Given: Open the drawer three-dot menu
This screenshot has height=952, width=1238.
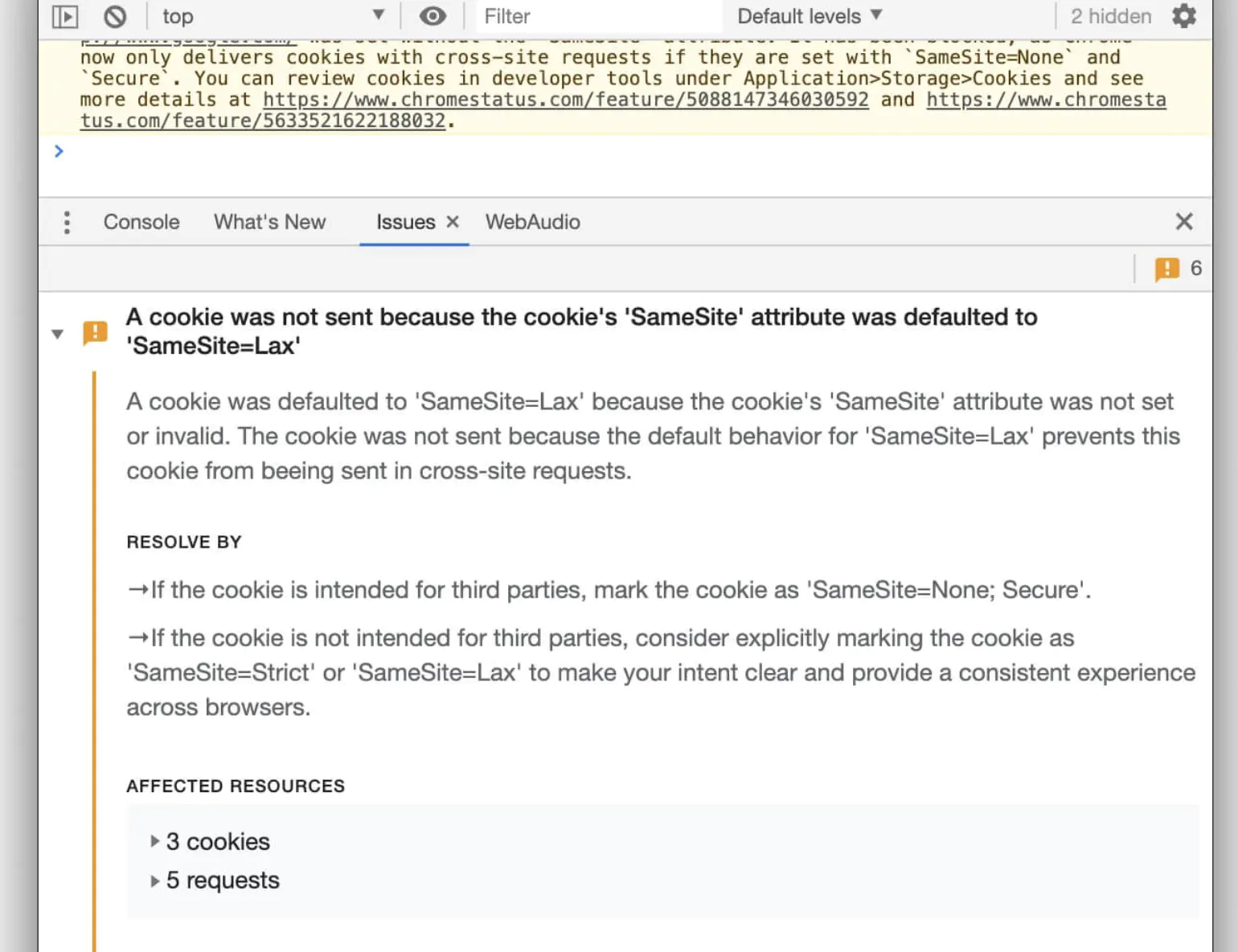Looking at the screenshot, I should (x=67, y=222).
